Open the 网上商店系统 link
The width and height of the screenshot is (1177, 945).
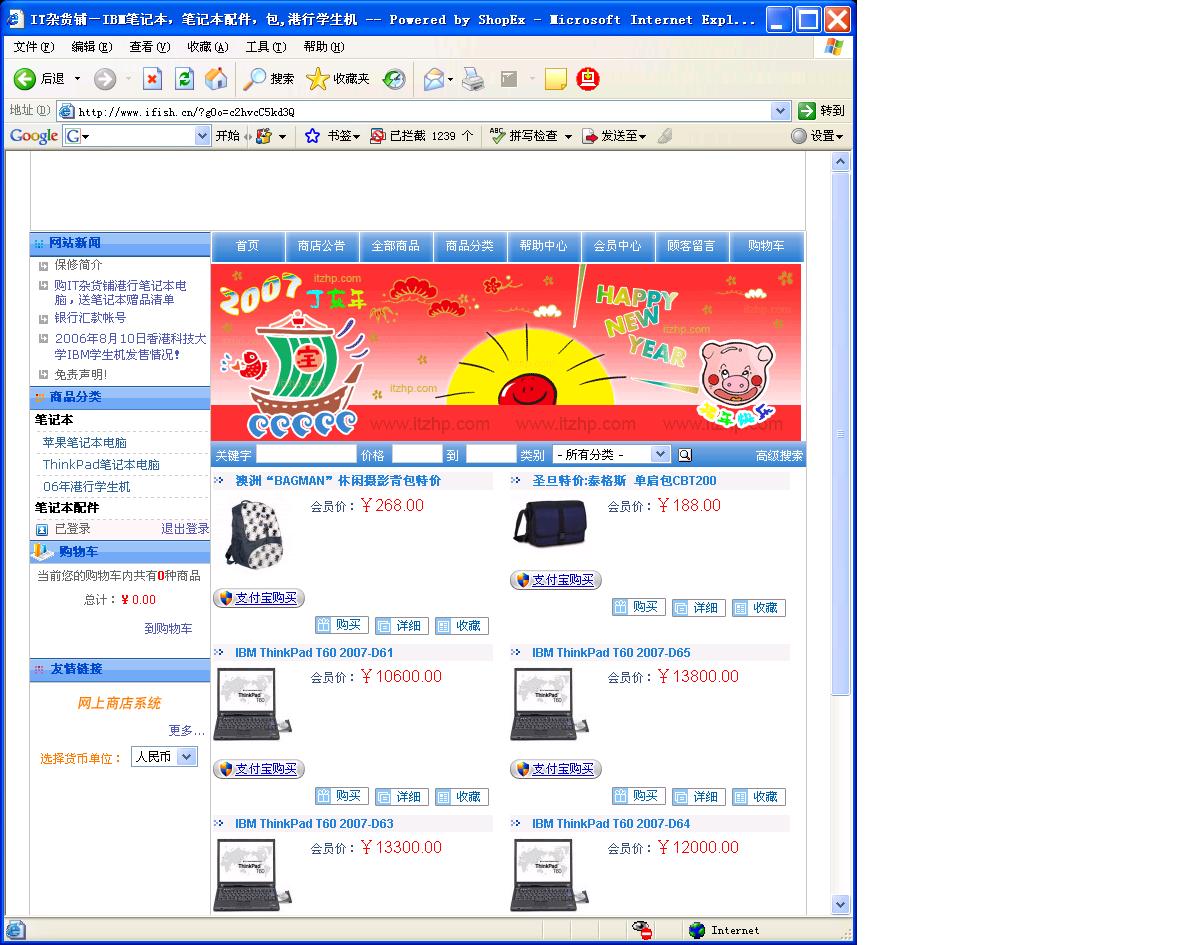tap(119, 703)
